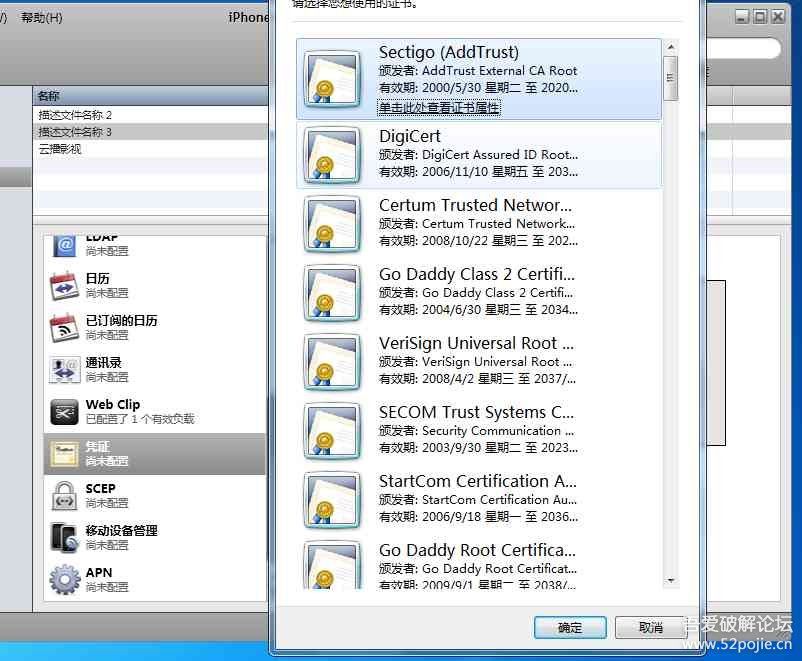
Task: Click validity text 2004/6/30 星期三
Action: (472, 310)
